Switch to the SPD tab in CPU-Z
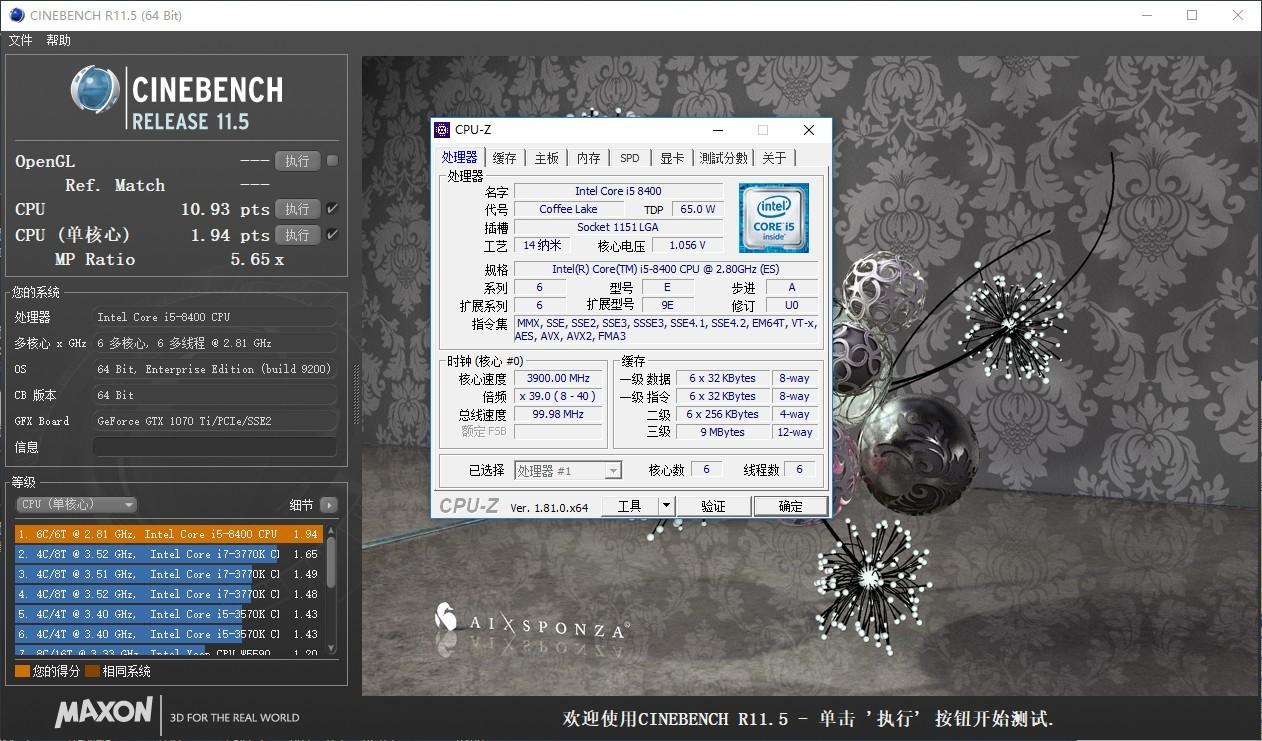Viewport: 1262px width, 741px height. (630, 158)
